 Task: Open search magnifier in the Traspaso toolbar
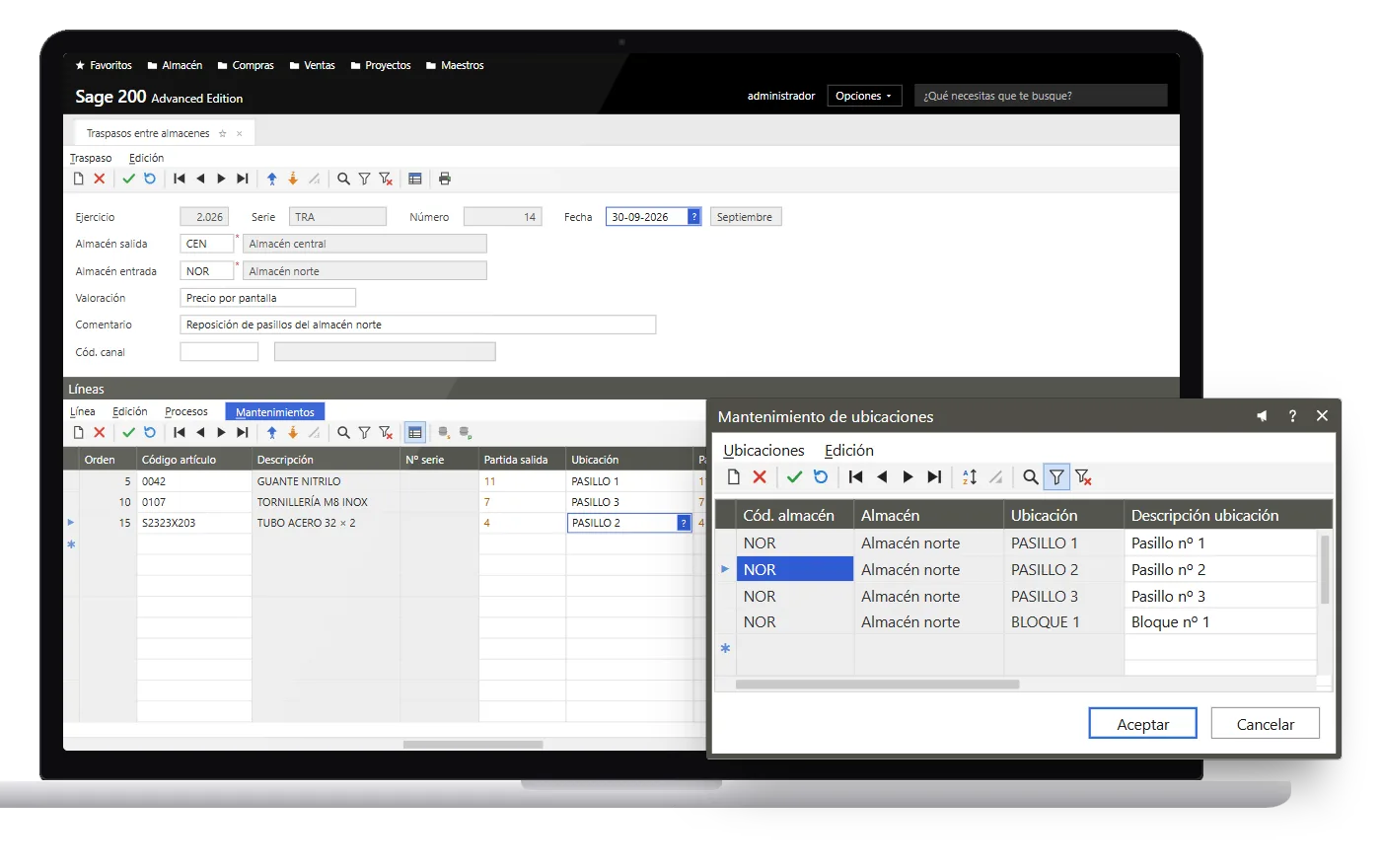pyautogui.click(x=343, y=179)
